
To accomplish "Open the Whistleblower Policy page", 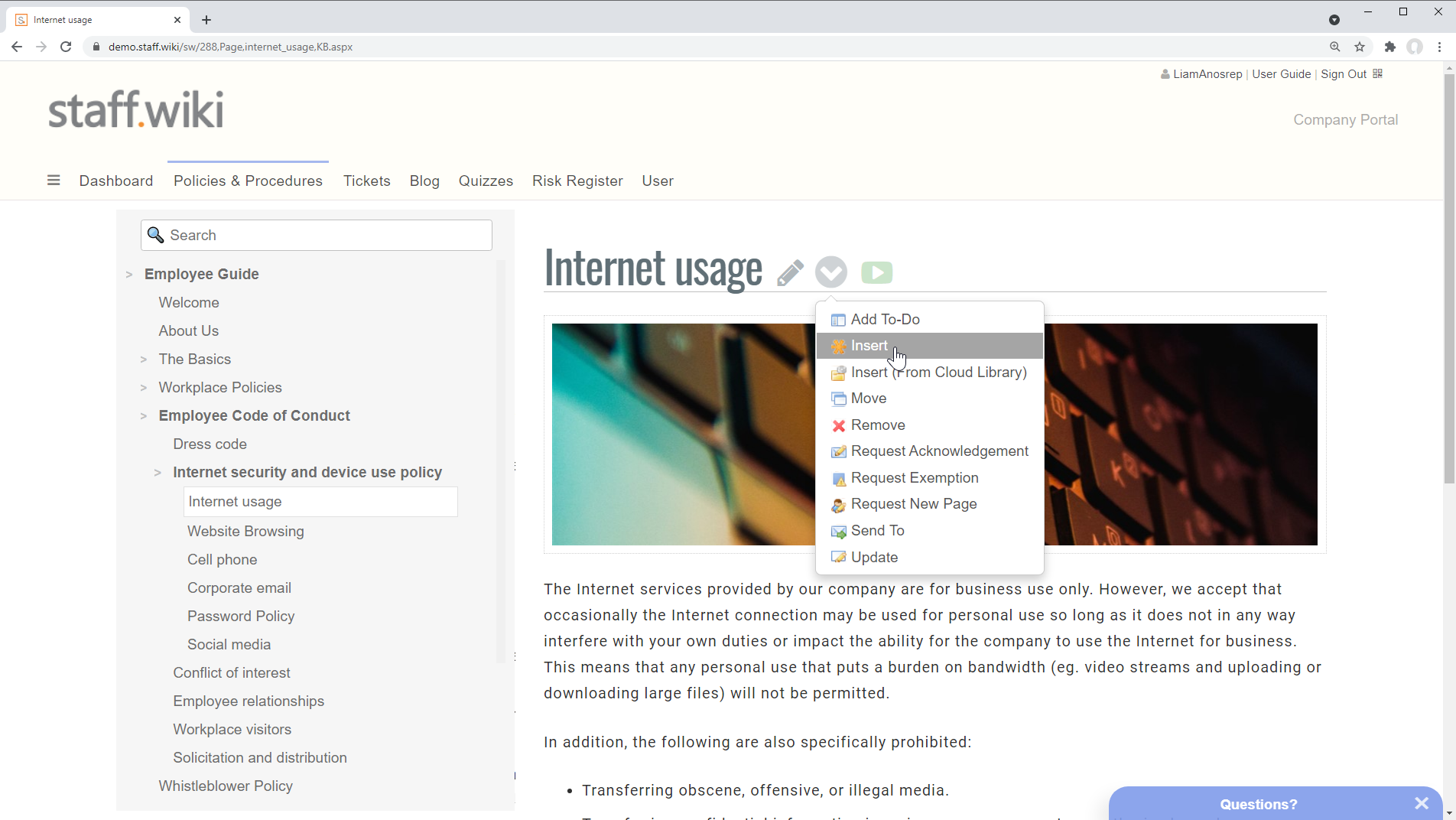I will tap(226, 786).
